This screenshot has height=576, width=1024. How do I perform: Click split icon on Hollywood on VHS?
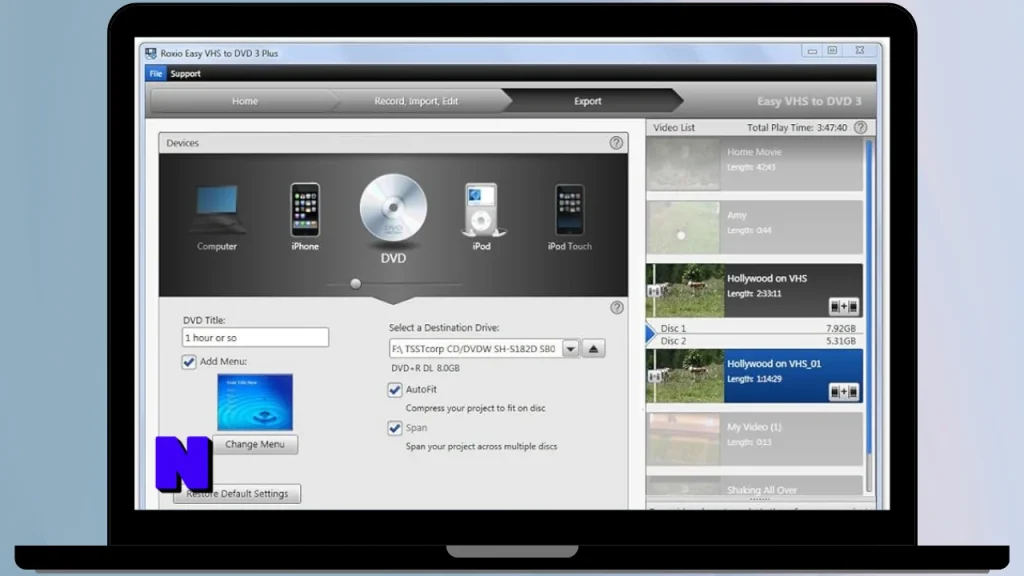point(844,306)
